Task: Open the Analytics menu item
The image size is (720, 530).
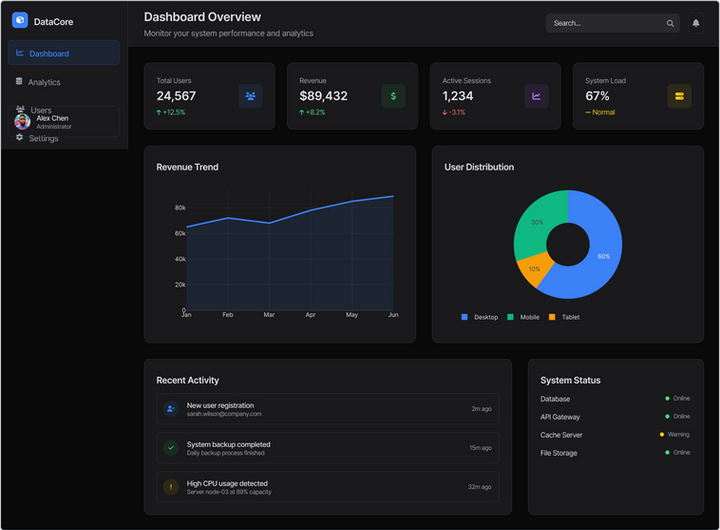Action: [x=64, y=82]
